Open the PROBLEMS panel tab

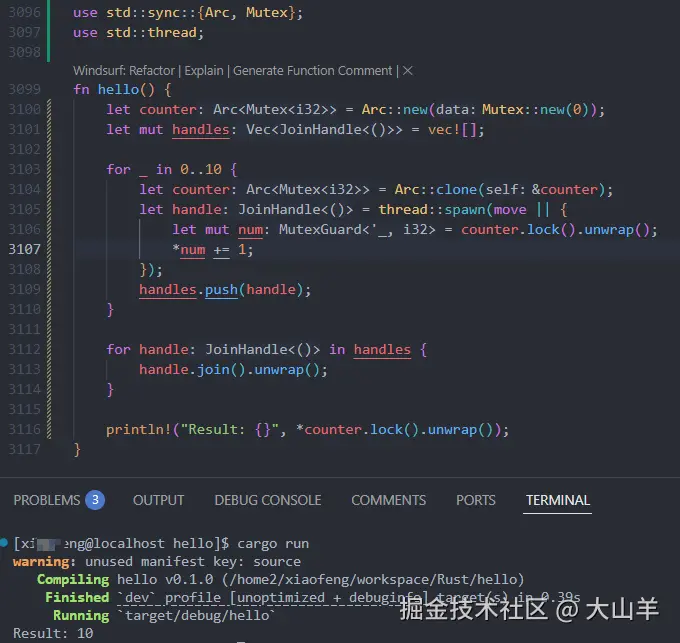click(x=46, y=500)
